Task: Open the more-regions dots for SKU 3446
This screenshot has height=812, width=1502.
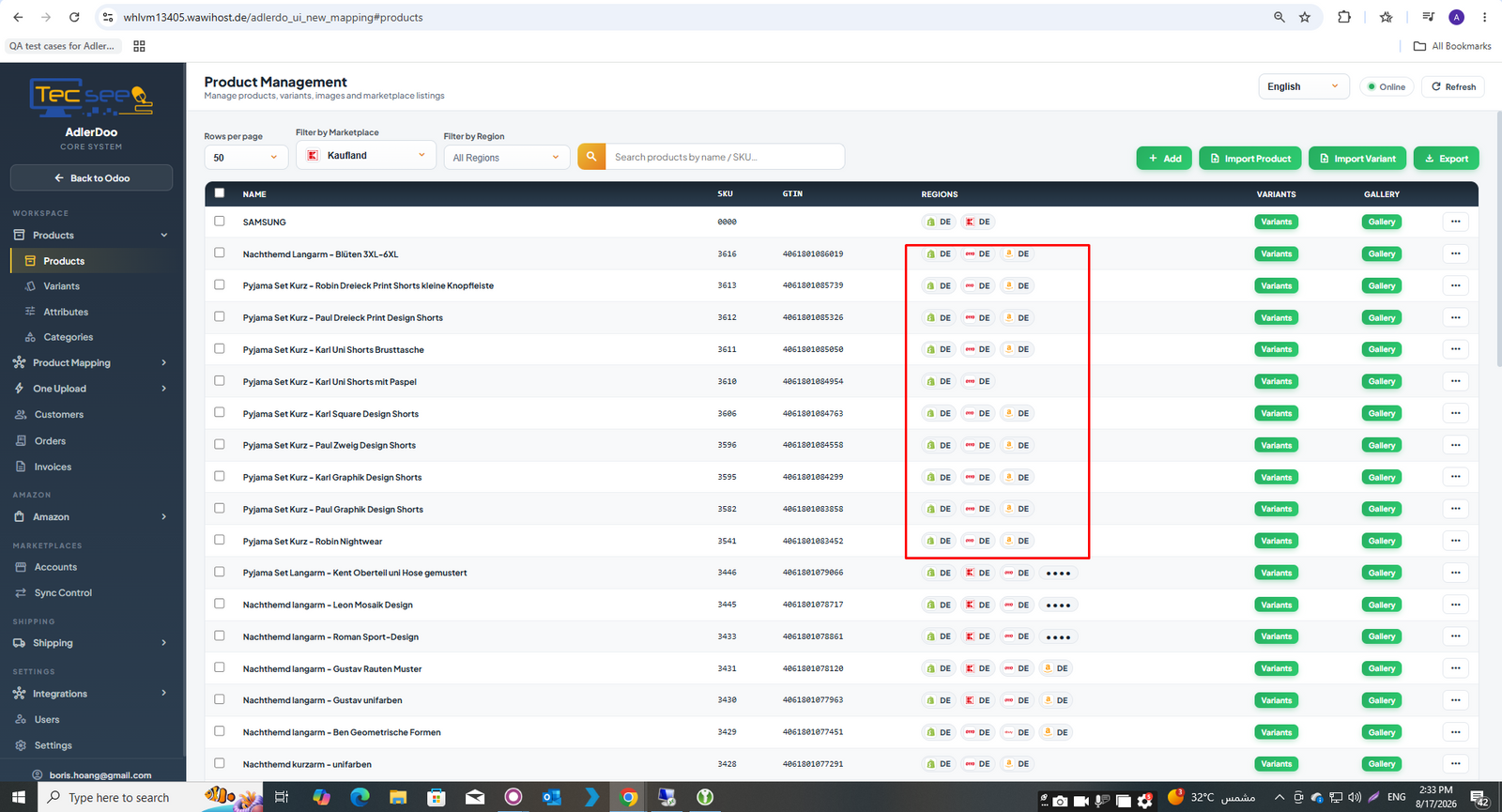Action: [1058, 573]
